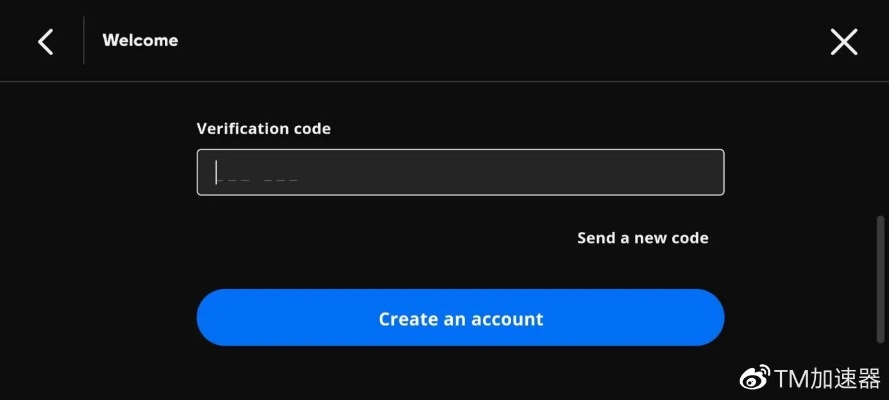Click the Welcome header title

(x=140, y=41)
